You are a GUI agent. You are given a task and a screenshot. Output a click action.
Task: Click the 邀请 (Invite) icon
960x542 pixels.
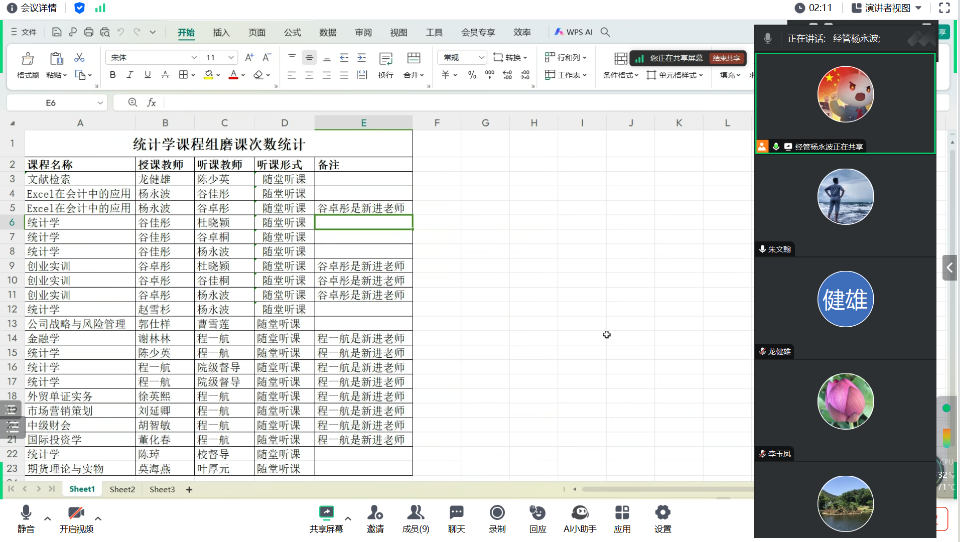coord(375,517)
